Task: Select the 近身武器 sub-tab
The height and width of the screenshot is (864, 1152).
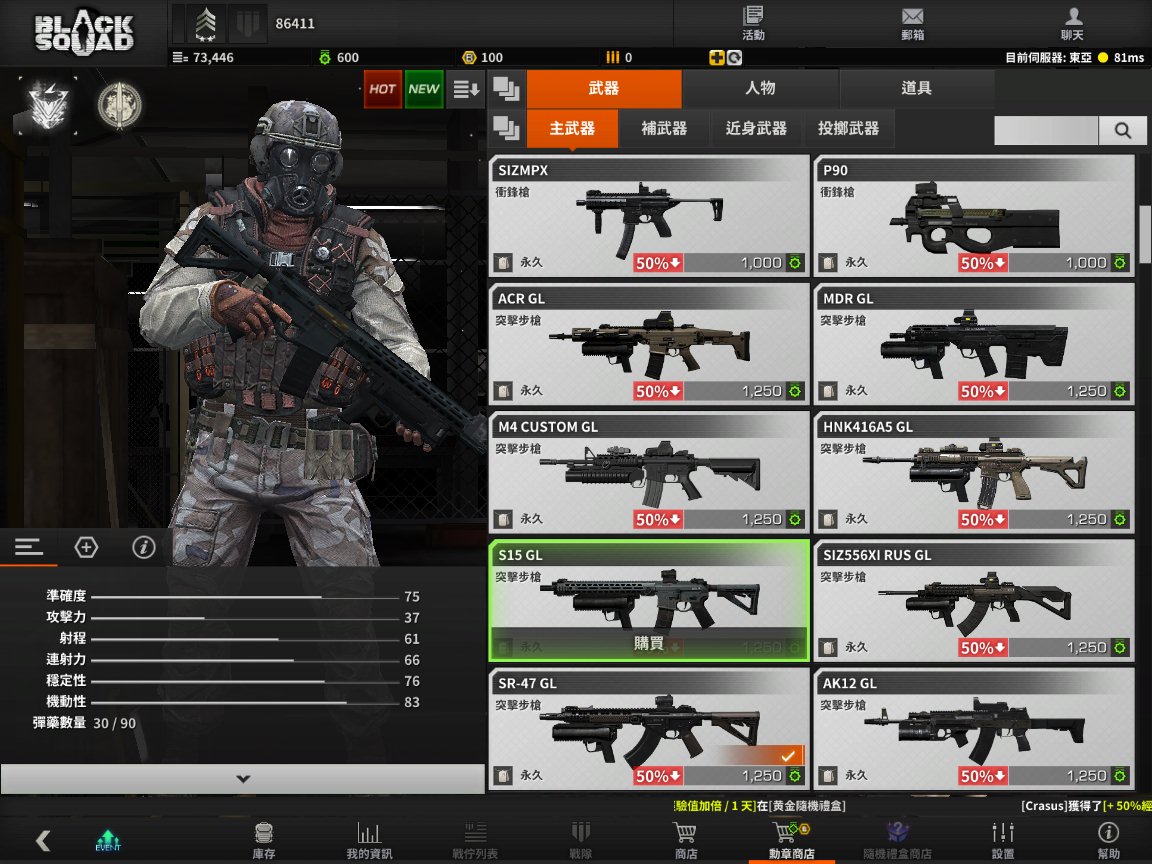Action: pos(756,129)
